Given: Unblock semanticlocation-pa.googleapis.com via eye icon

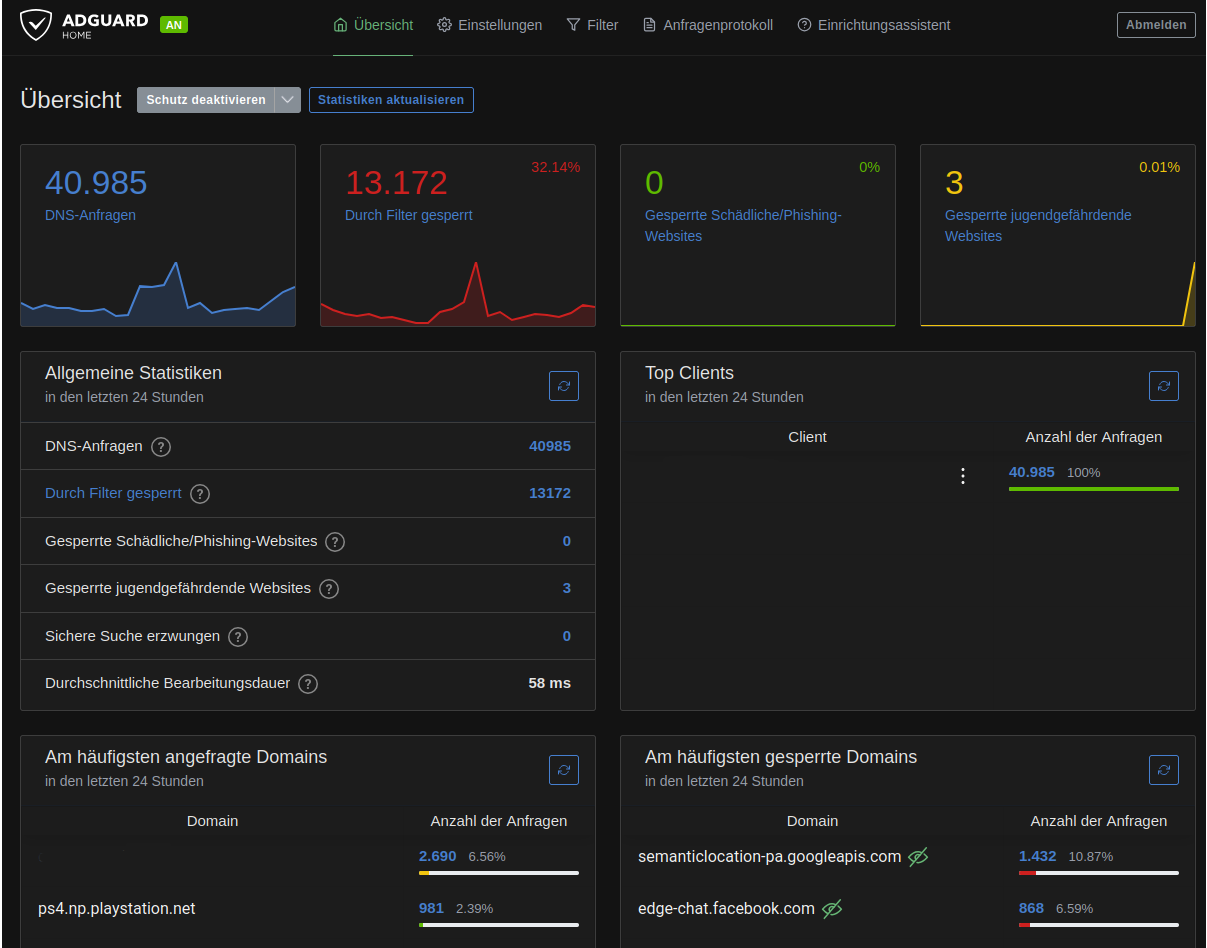Looking at the screenshot, I should coord(919,857).
